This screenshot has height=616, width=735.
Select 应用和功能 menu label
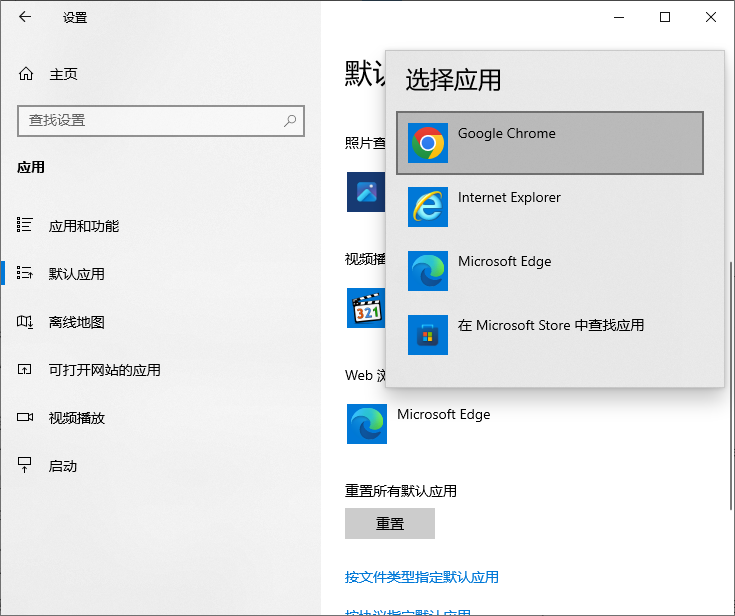coord(84,226)
